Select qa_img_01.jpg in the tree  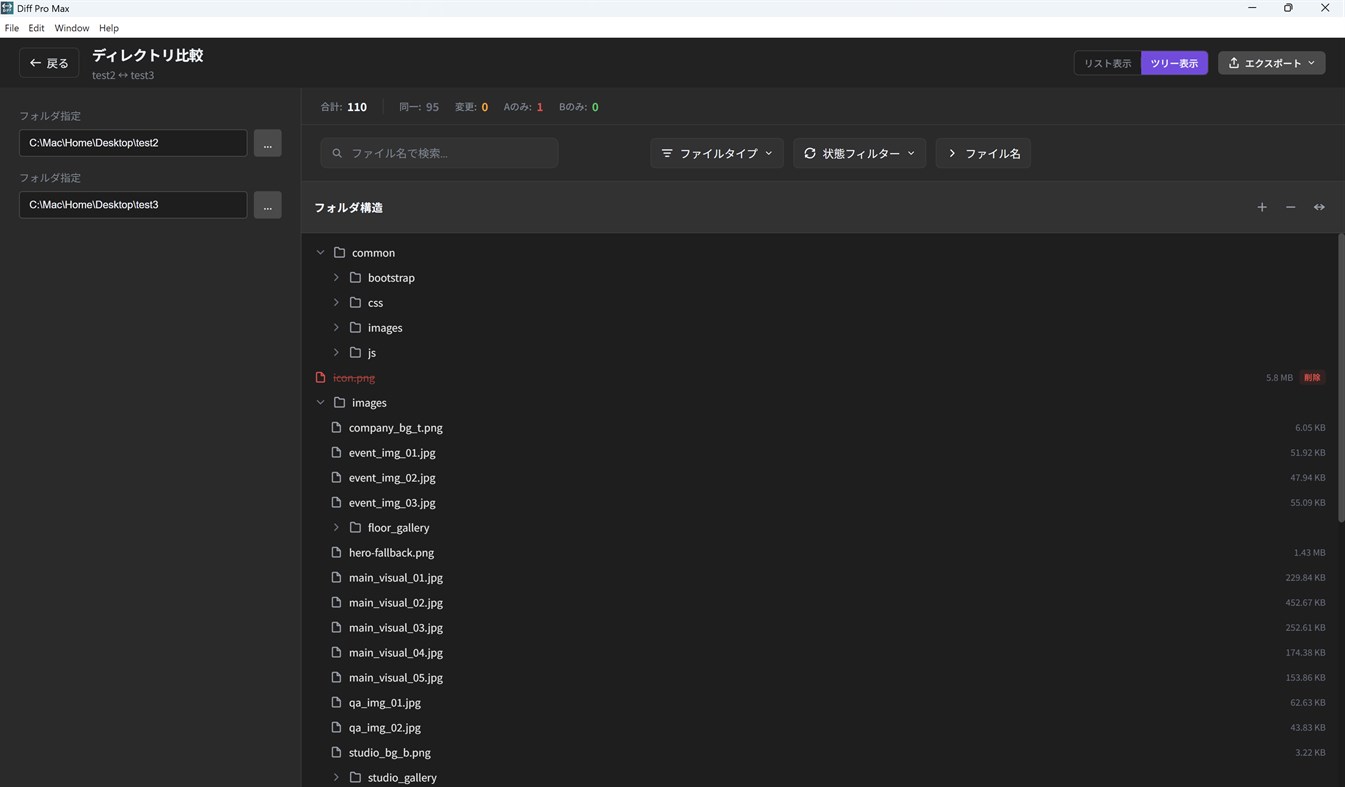819,703
